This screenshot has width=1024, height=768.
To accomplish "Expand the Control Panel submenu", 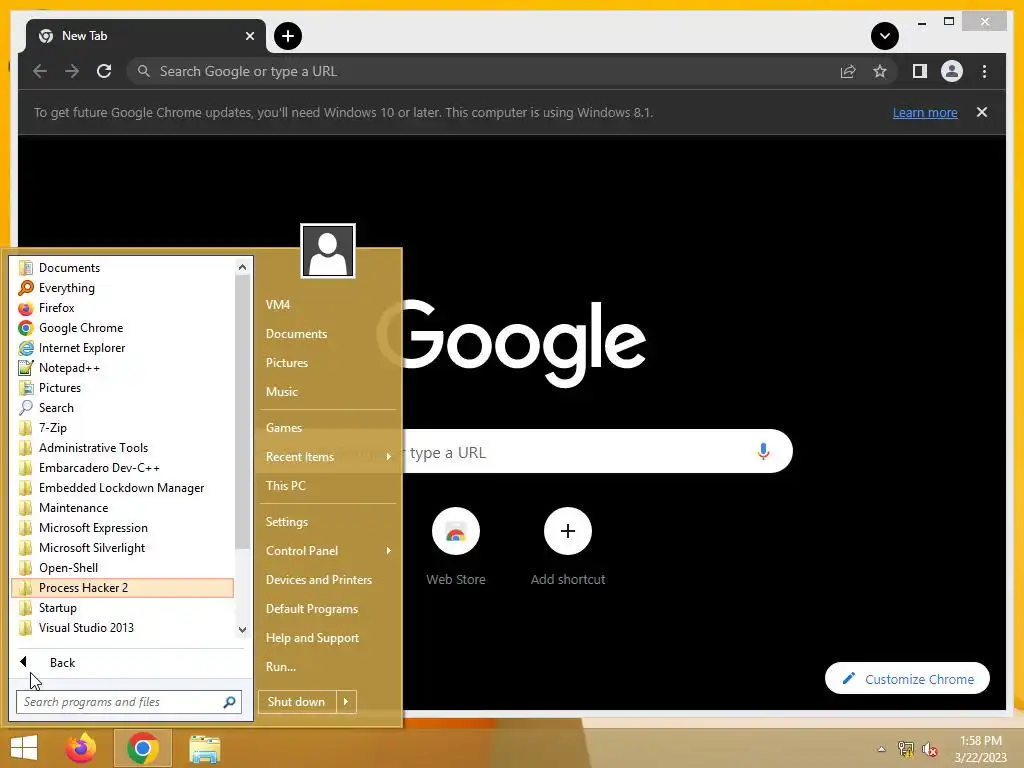I will [x=328, y=551].
